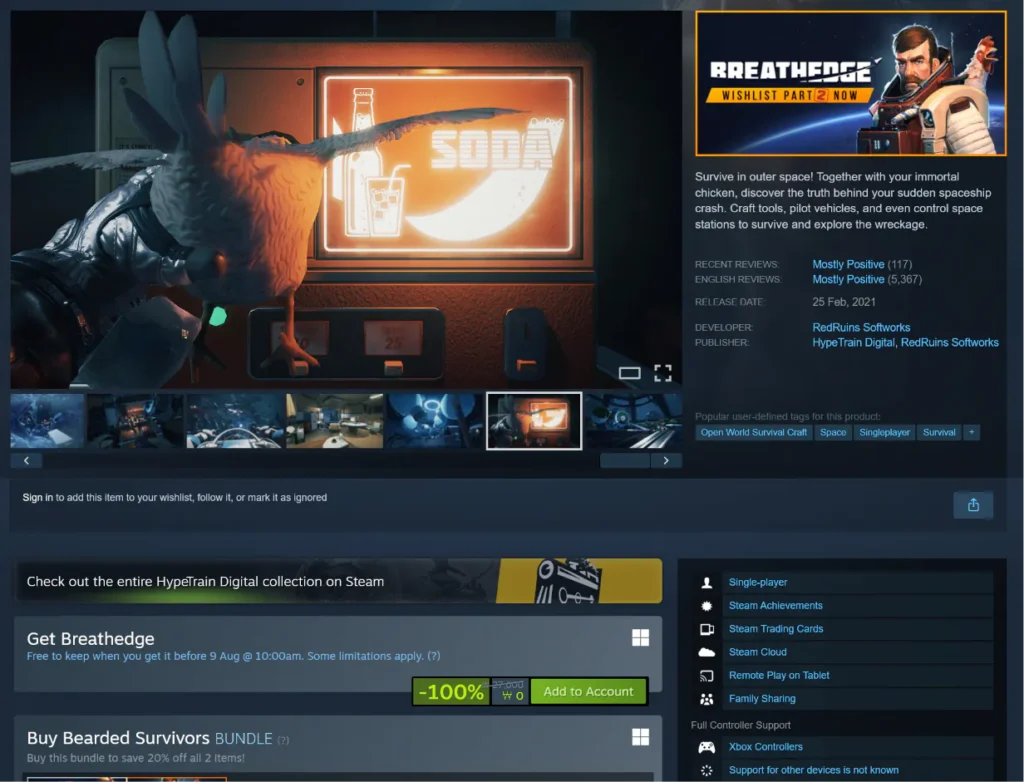Toggle theater mode rectangle icon on screenshot
This screenshot has width=1024, height=782.
point(630,373)
